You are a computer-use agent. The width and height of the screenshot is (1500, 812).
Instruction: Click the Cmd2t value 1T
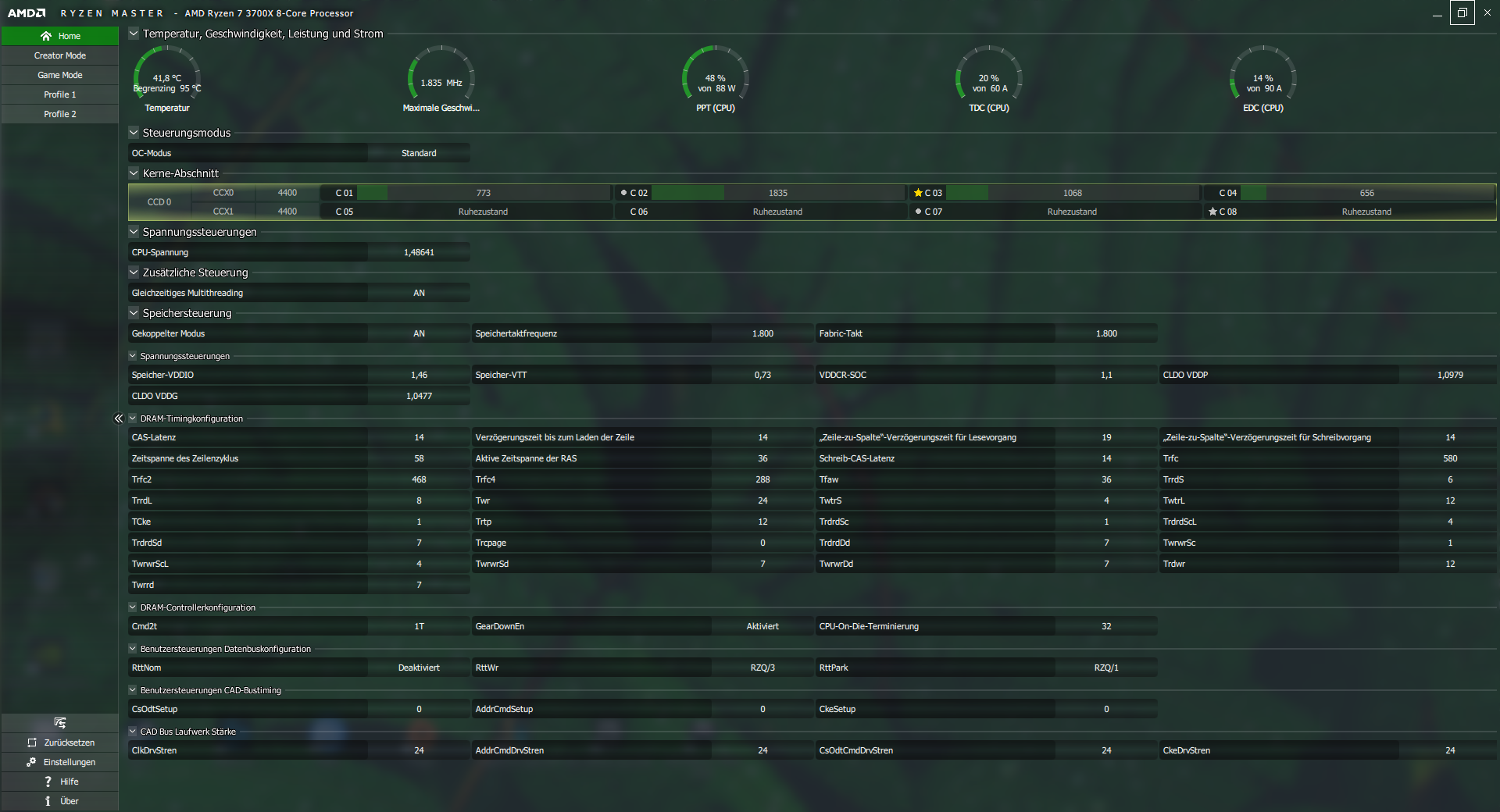point(419,626)
